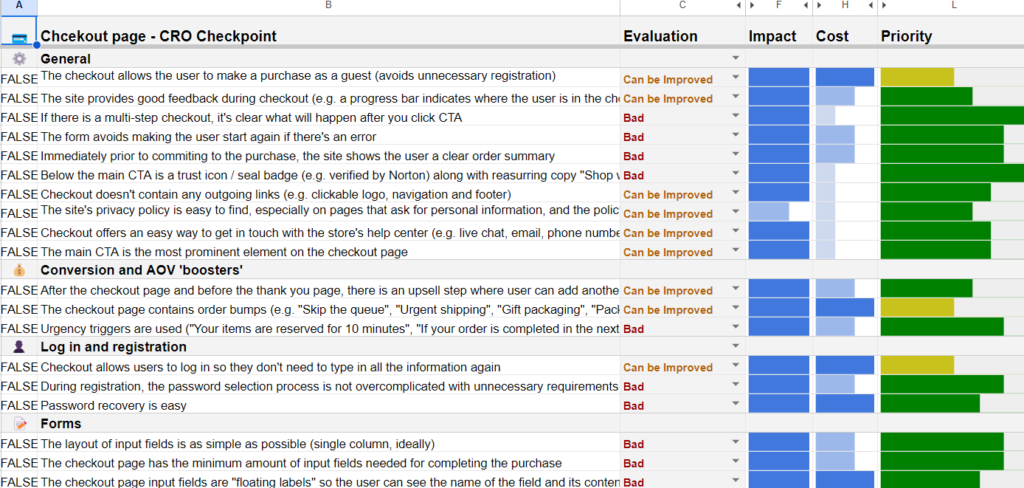Open Evaluation dropdown for the guest purchase row
This screenshot has width=1024, height=488.
click(736, 78)
